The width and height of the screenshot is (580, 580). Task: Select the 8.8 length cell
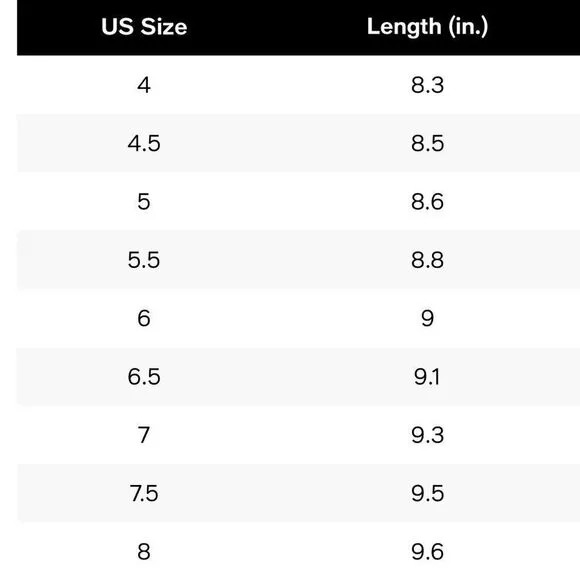pyautogui.click(x=427, y=260)
